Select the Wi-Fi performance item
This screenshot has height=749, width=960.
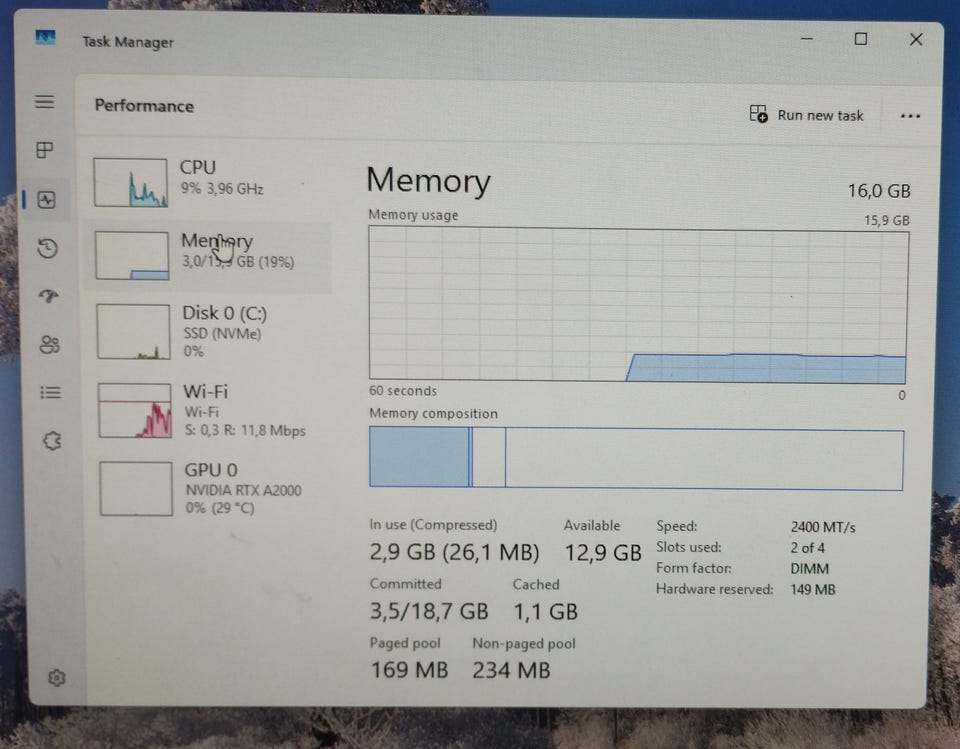coord(212,410)
